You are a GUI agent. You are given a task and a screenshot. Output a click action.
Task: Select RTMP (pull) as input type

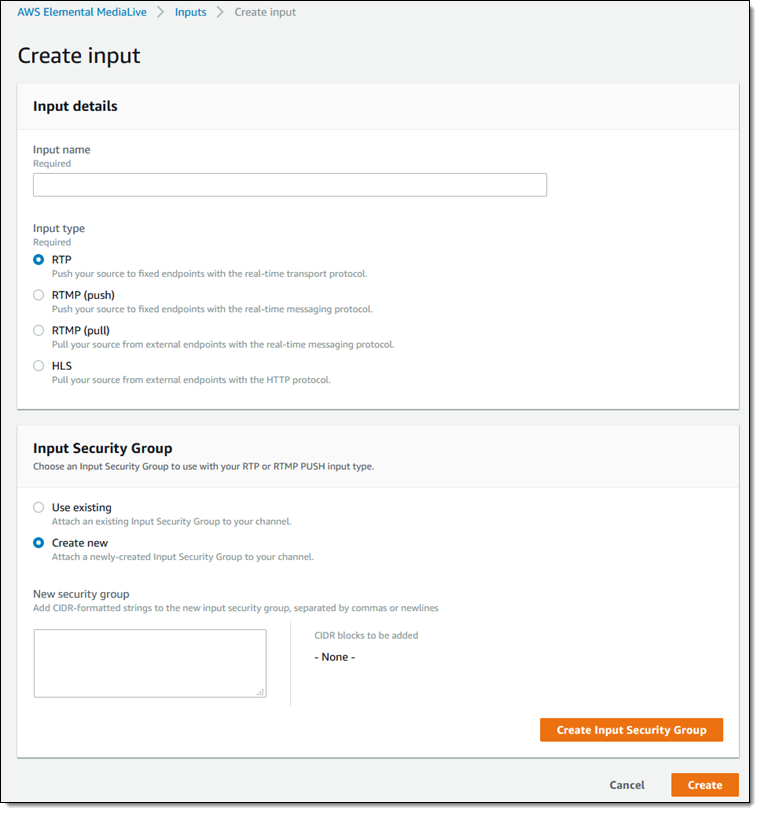tap(39, 330)
